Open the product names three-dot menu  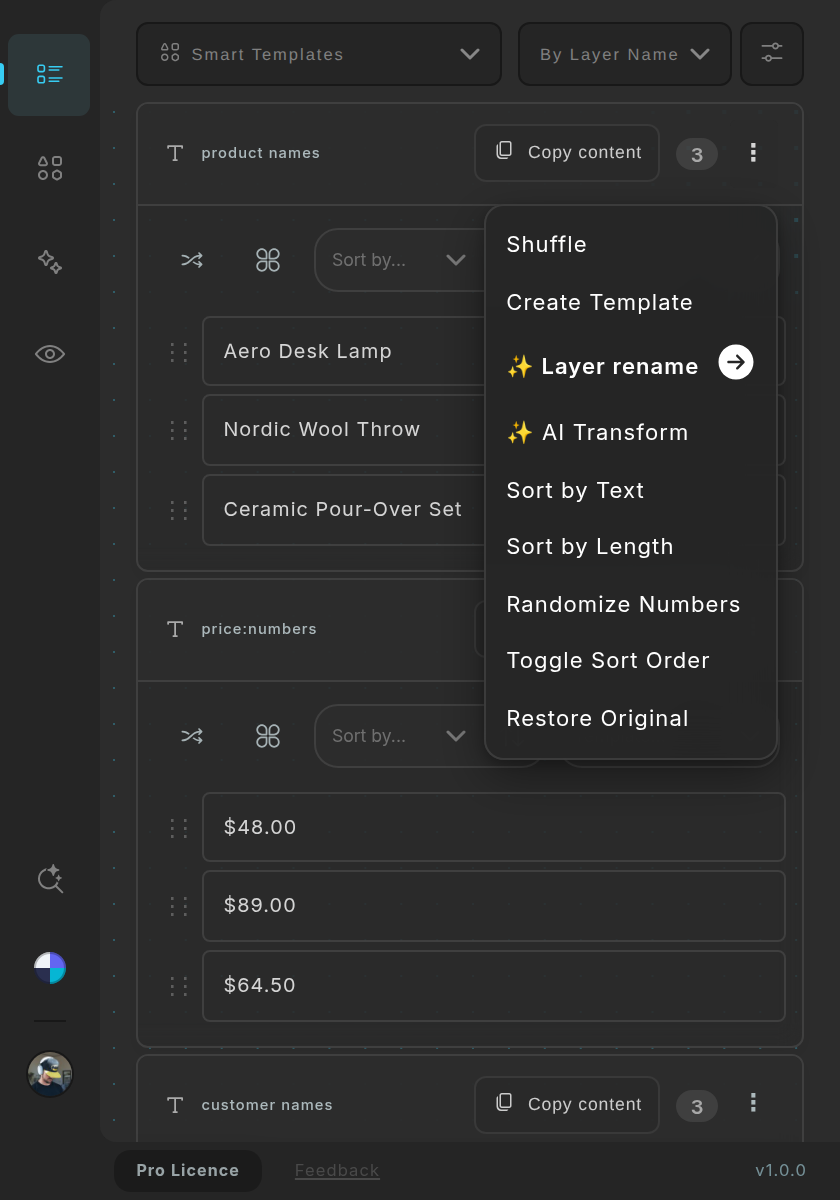pyautogui.click(x=753, y=153)
